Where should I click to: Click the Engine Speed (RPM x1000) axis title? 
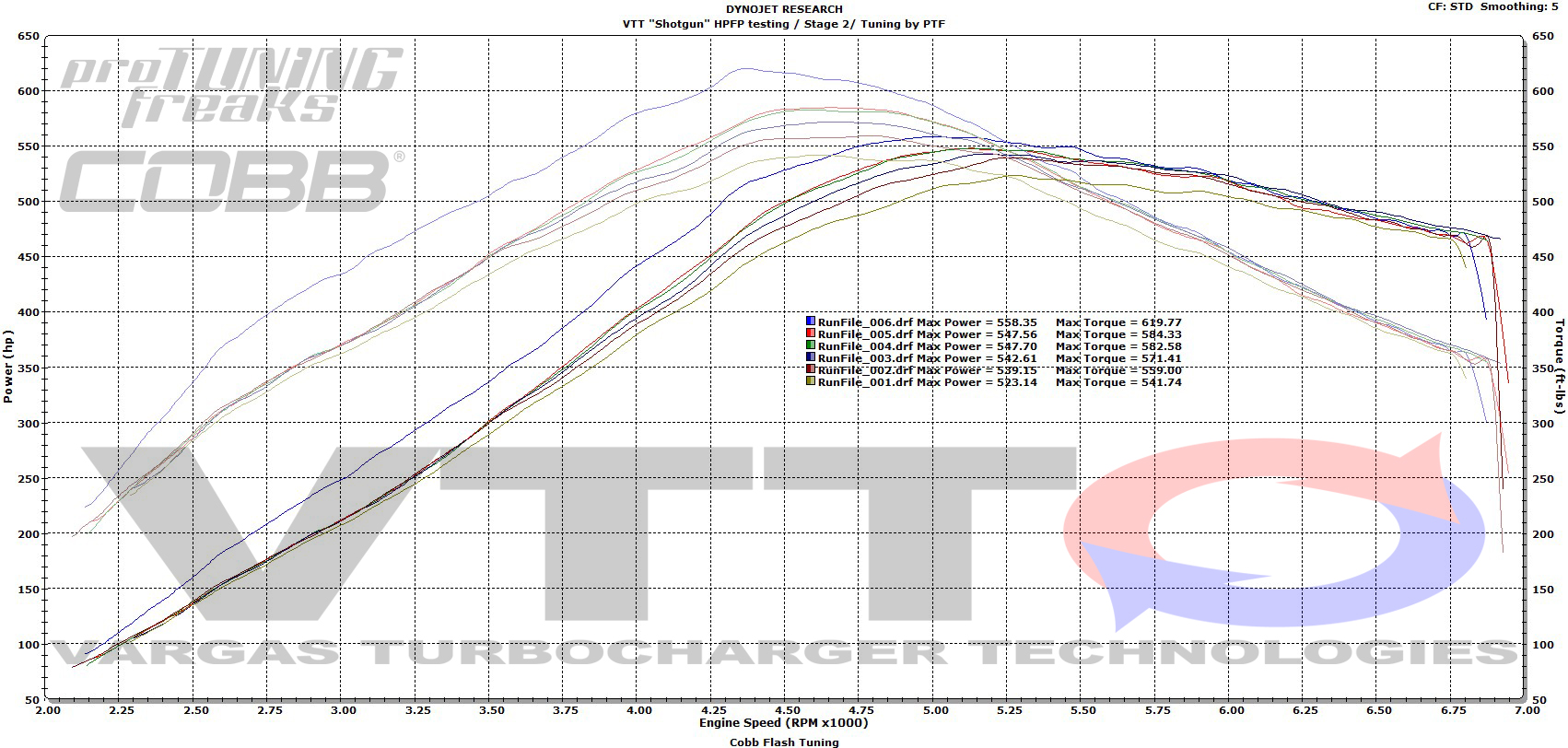click(x=784, y=723)
